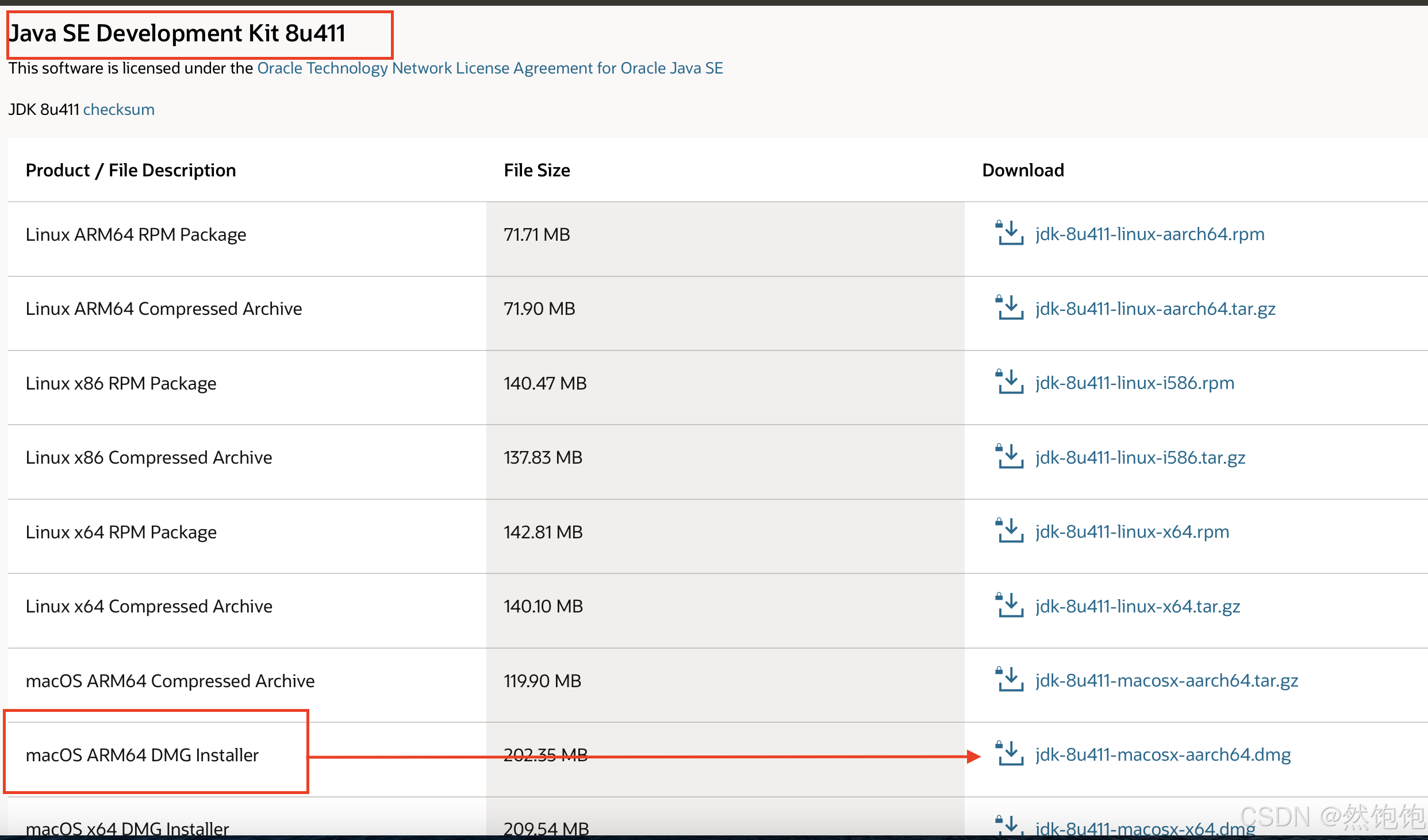Image resolution: width=1428 pixels, height=840 pixels.
Task: Click download icon for jdk-8u411-macosx-aarch64.dmg
Action: click(1009, 753)
